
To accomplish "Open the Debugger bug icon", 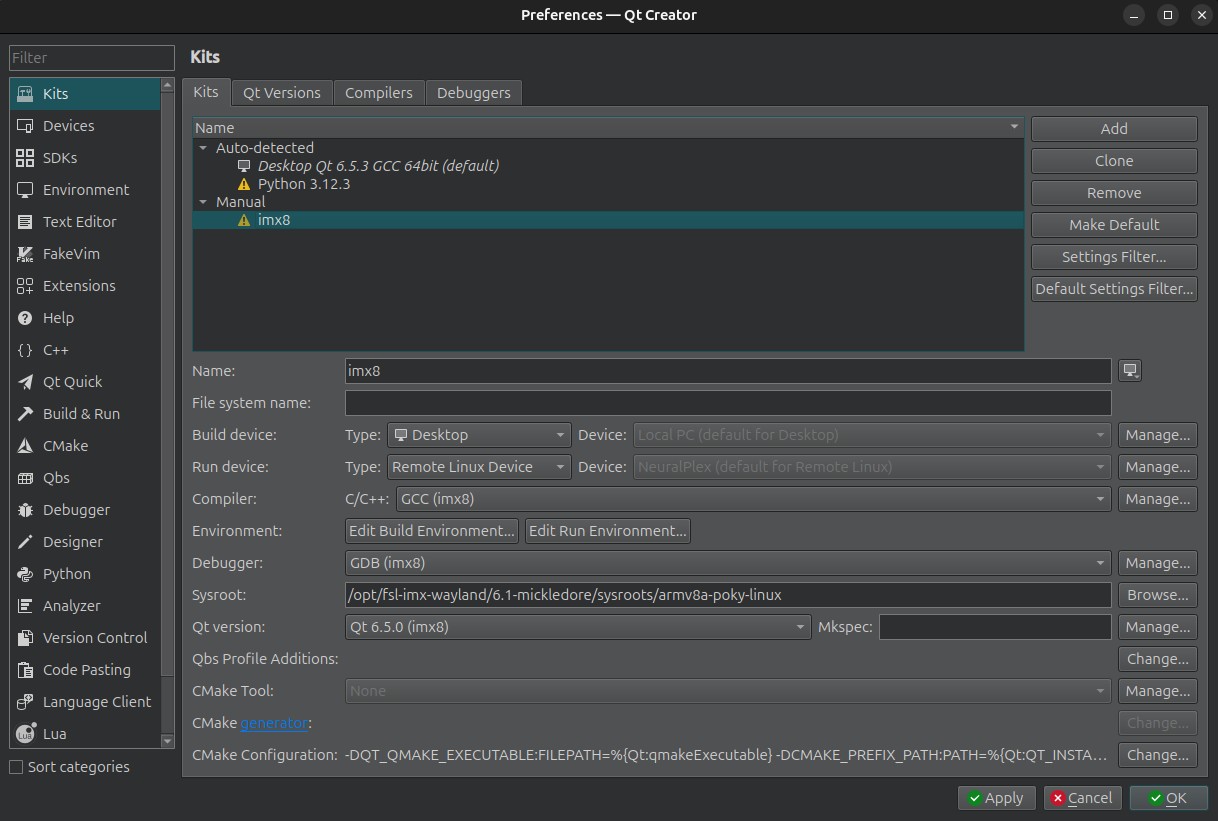I will [26, 510].
